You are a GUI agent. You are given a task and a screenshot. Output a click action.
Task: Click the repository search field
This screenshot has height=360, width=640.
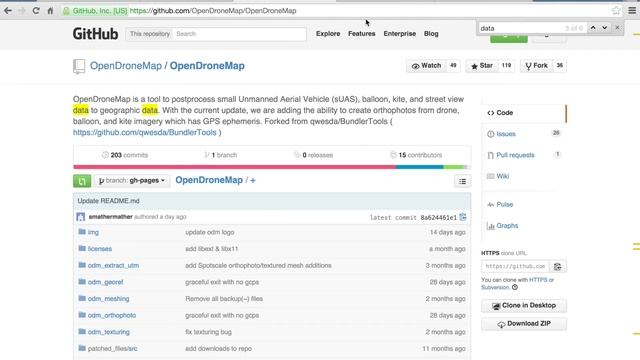coord(240,34)
